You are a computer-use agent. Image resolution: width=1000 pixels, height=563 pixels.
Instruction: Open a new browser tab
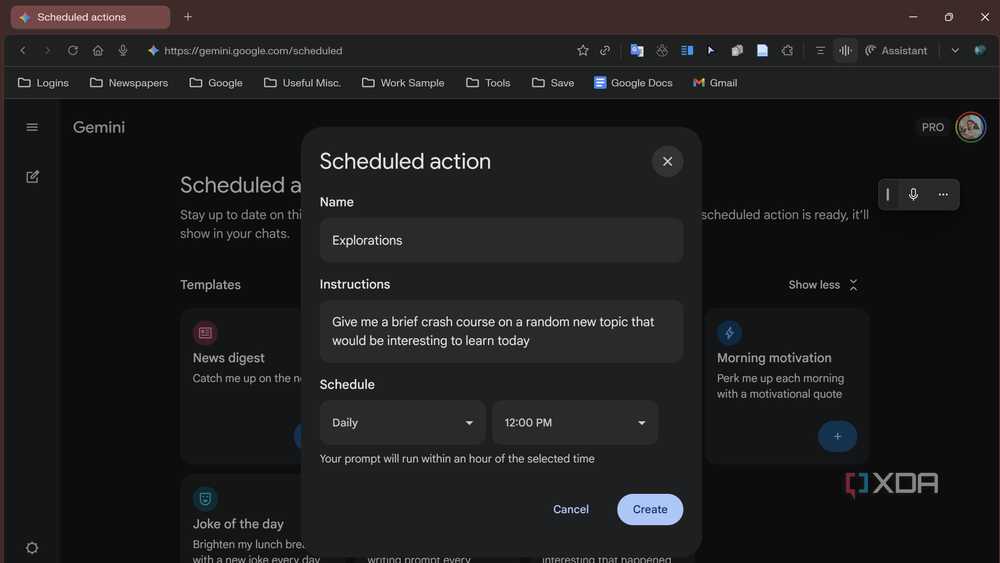tap(188, 17)
